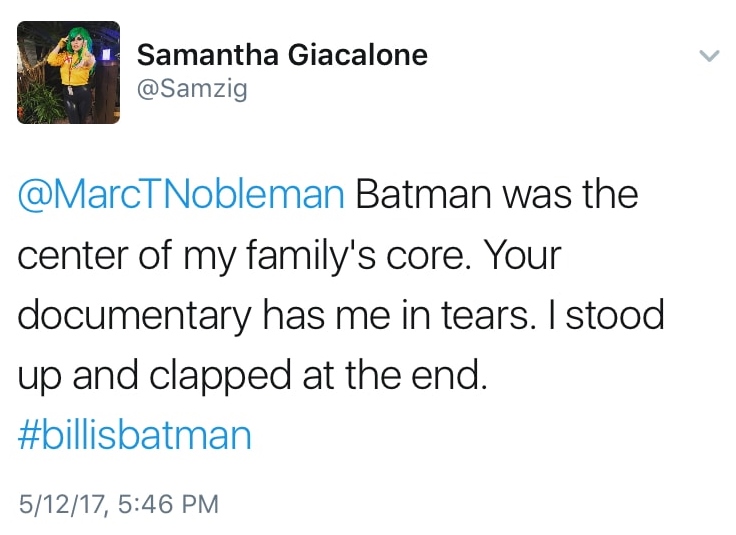
Task: Click the words "was the" after Batman
Action: 571,194
